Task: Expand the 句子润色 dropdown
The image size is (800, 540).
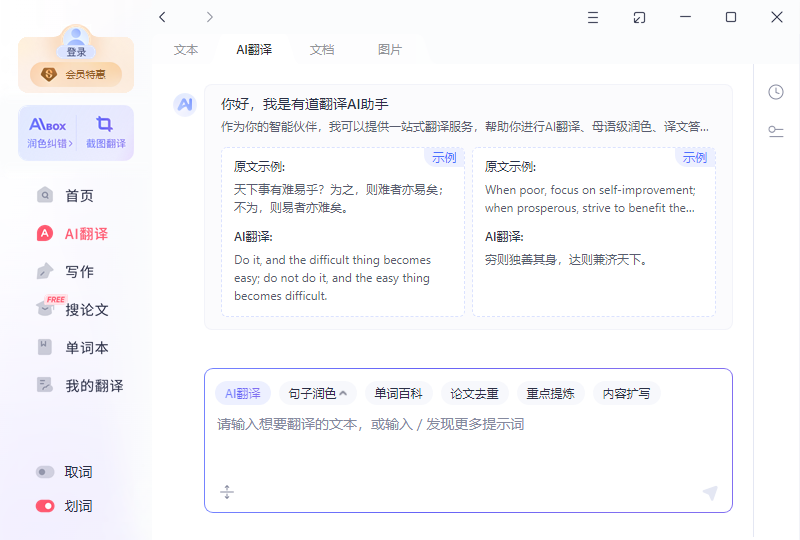Action: pyautogui.click(x=317, y=393)
